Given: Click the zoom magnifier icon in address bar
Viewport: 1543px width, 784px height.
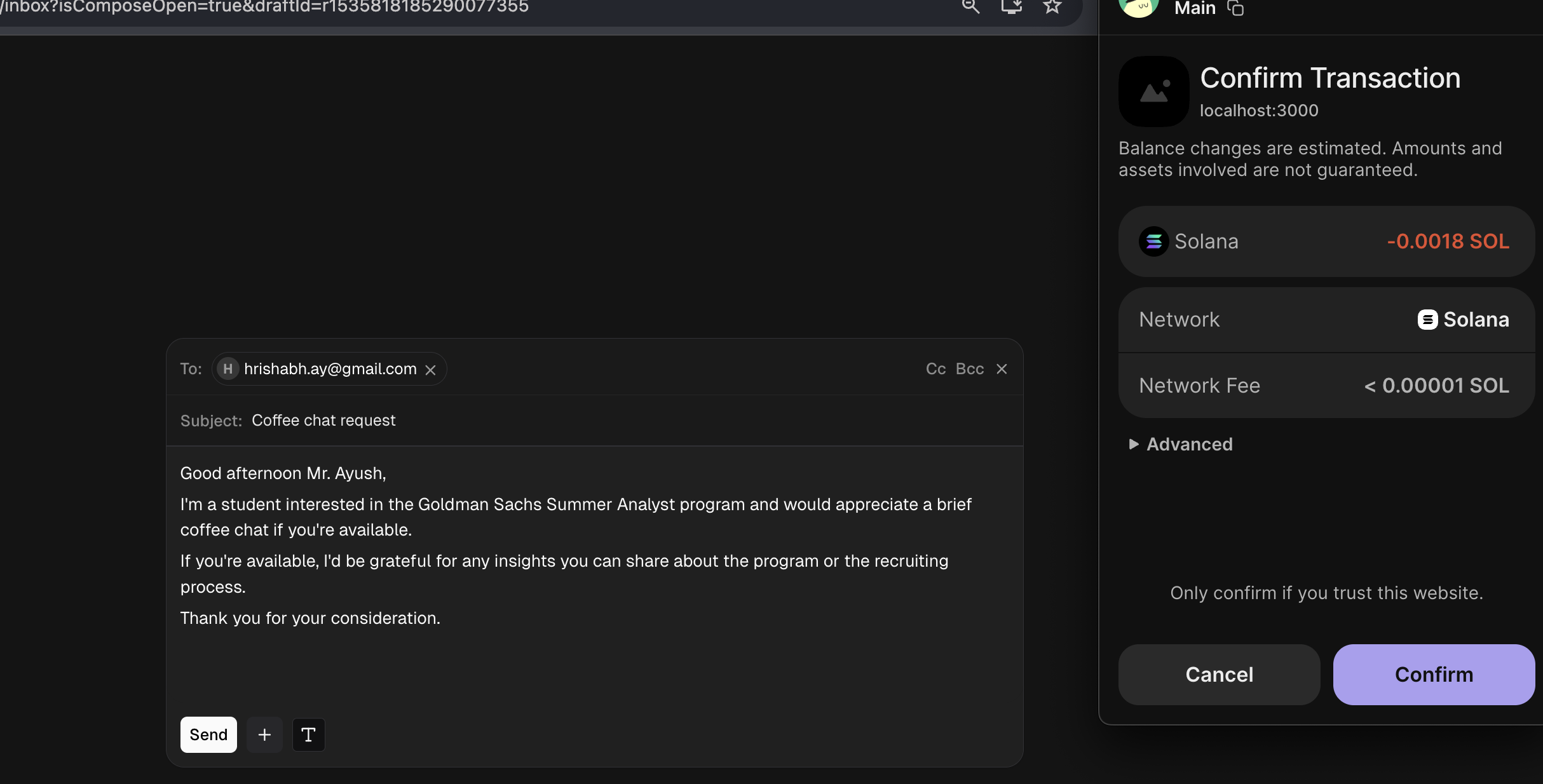Looking at the screenshot, I should click(x=970, y=7).
